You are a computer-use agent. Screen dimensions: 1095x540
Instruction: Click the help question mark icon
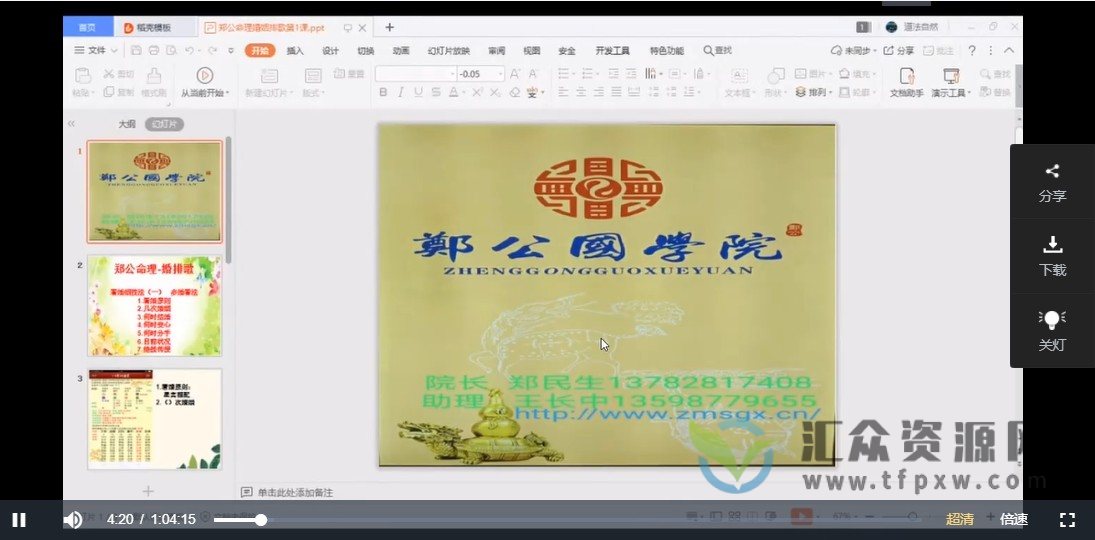point(972,50)
